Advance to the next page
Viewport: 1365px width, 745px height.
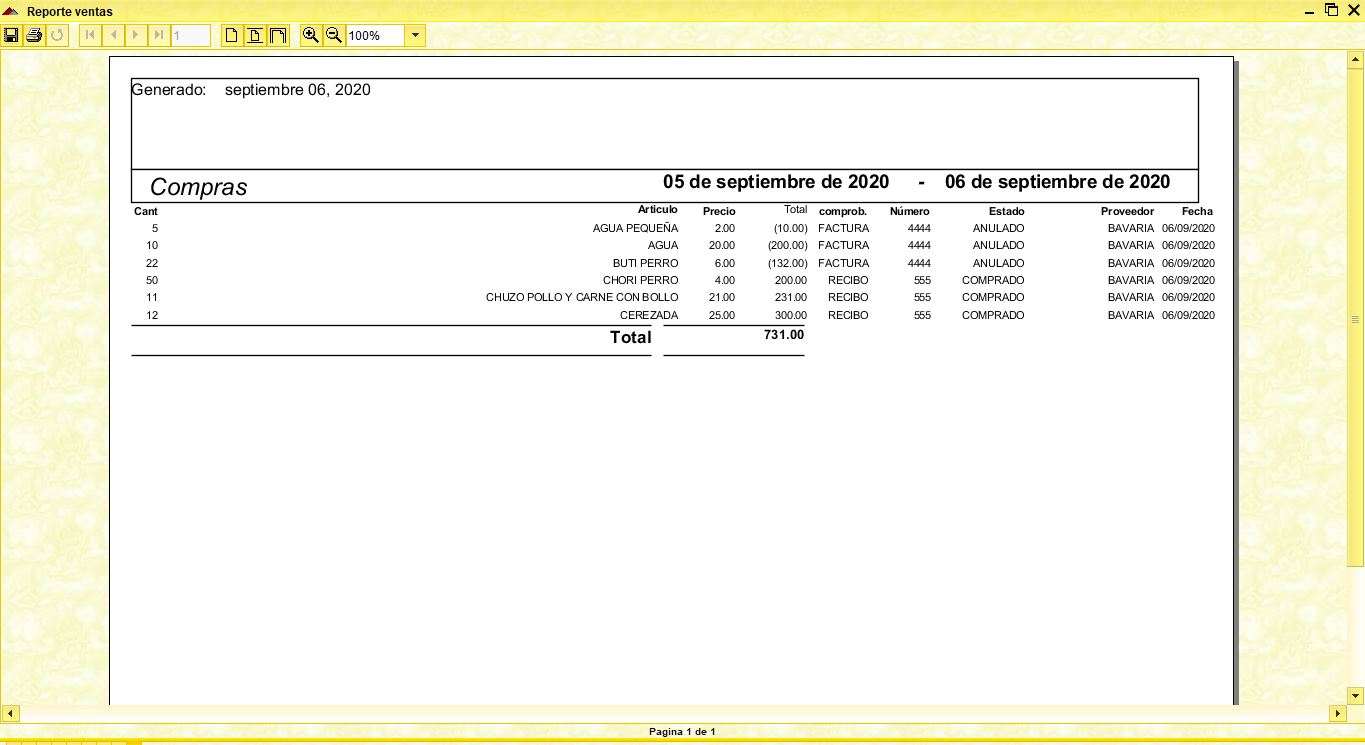tap(135, 35)
